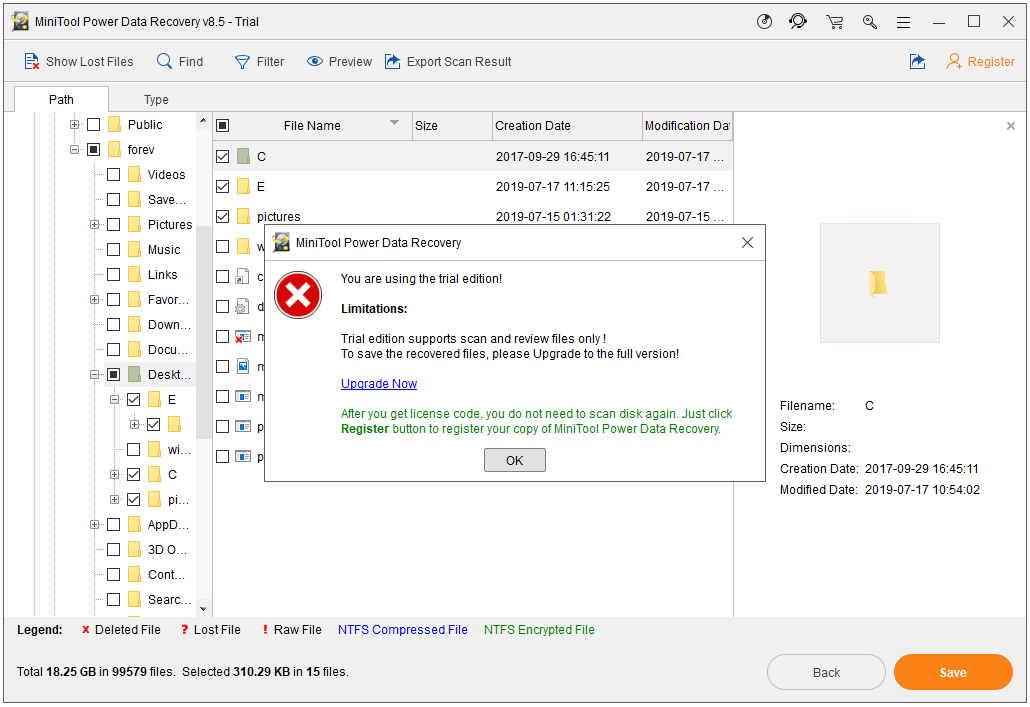Screen dimensions: 1030x707
Task: Open the bootable media disc icon
Action: pyautogui.click(x=764, y=22)
